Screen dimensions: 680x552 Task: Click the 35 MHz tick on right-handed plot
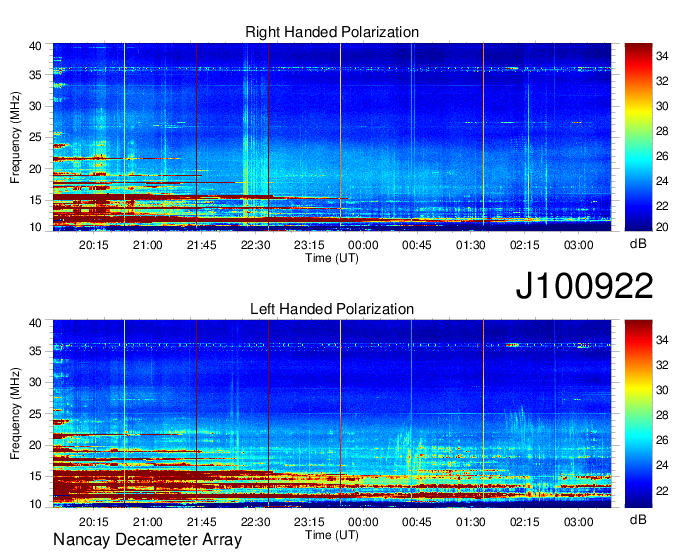(35, 75)
